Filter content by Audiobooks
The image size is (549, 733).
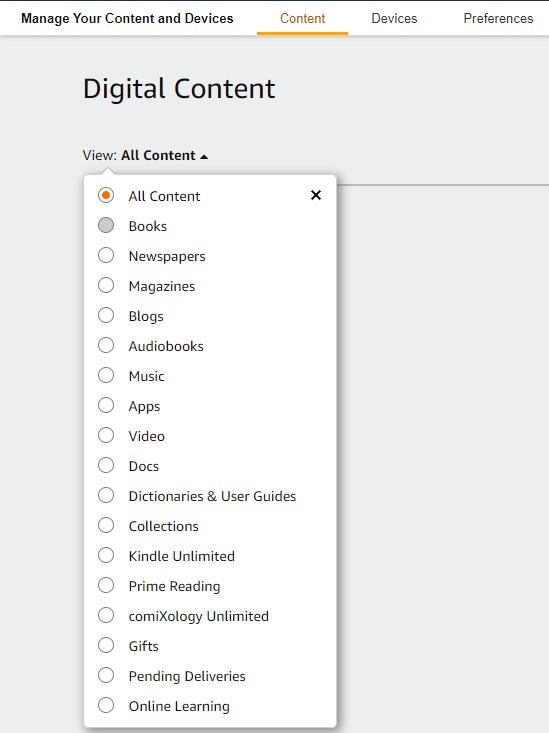[x=106, y=345]
